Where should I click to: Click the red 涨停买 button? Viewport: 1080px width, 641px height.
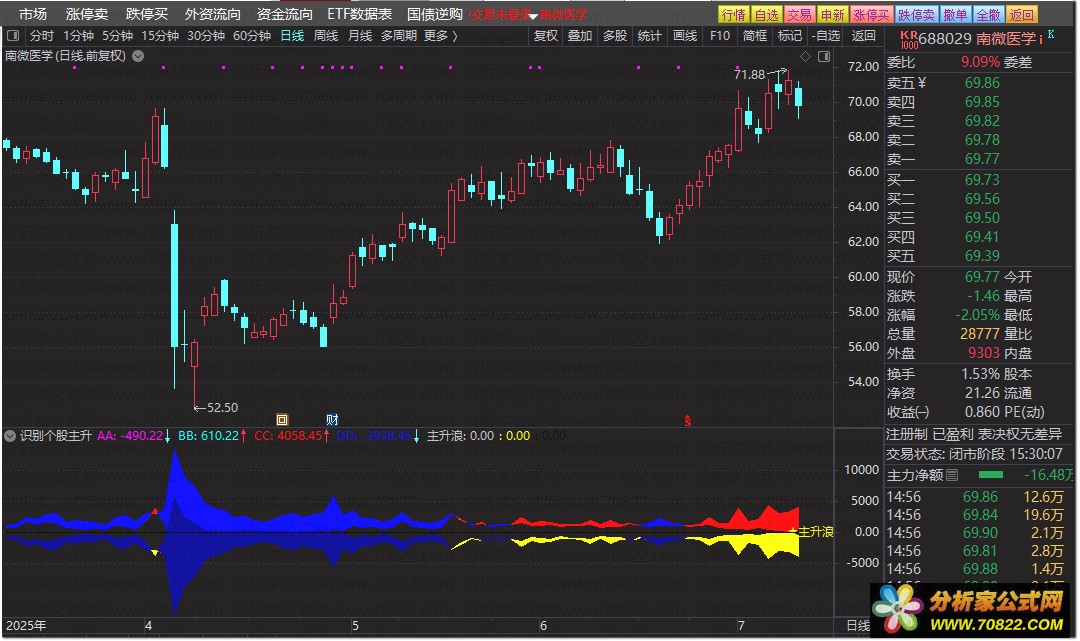[872, 14]
